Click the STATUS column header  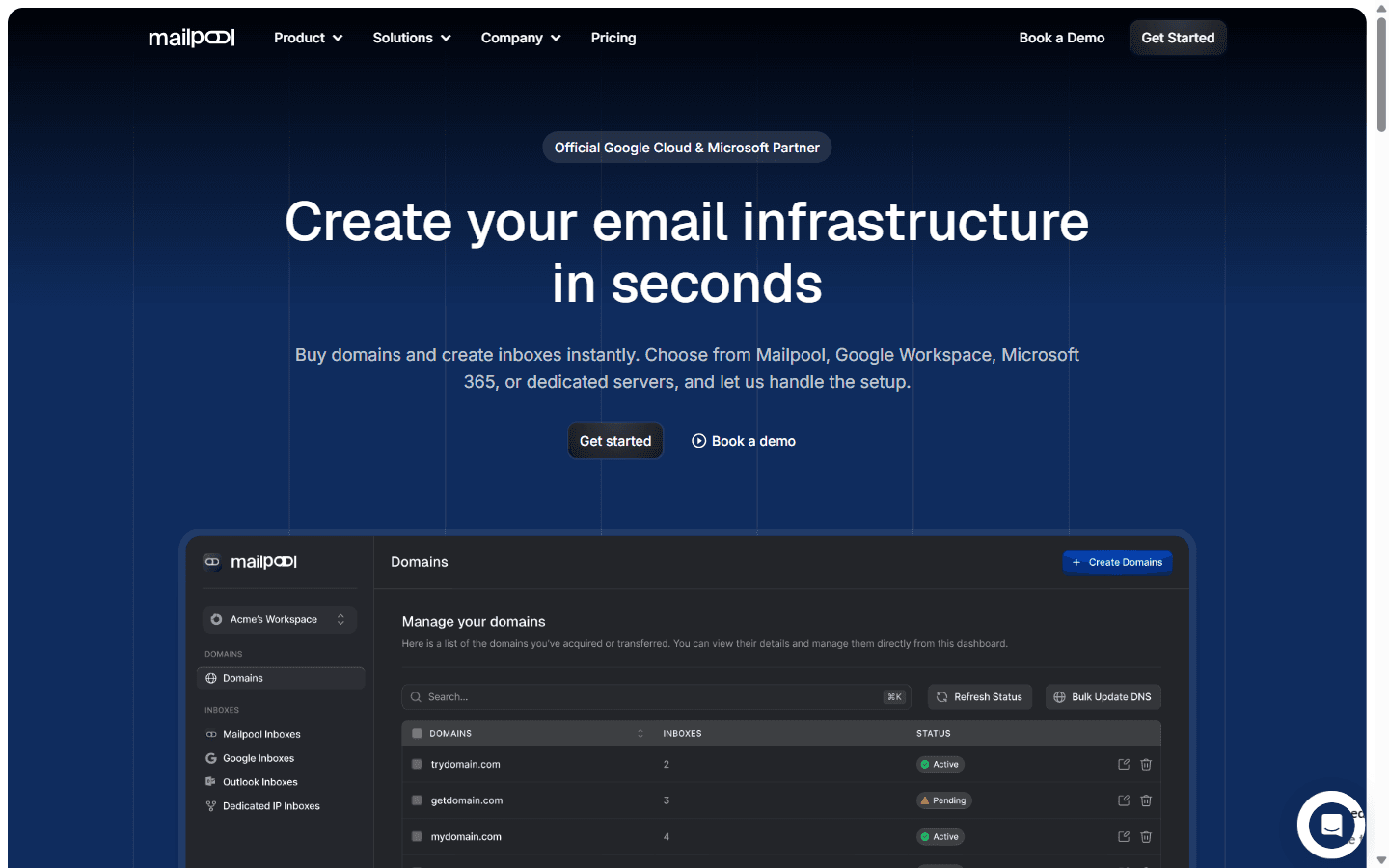934,733
